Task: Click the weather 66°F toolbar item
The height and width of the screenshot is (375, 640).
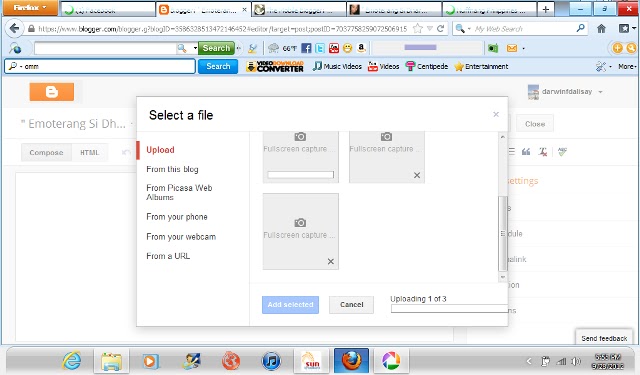Action: pos(282,48)
